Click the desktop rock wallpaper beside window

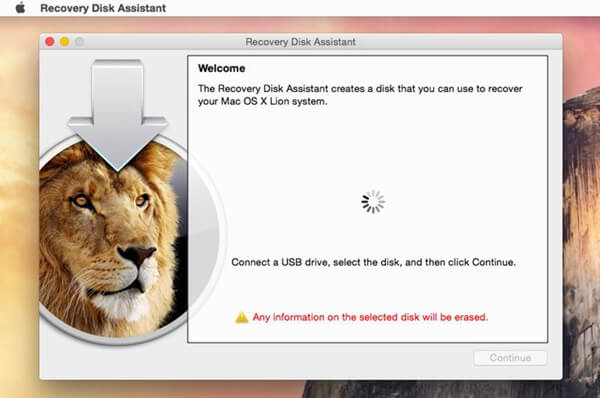point(582,230)
